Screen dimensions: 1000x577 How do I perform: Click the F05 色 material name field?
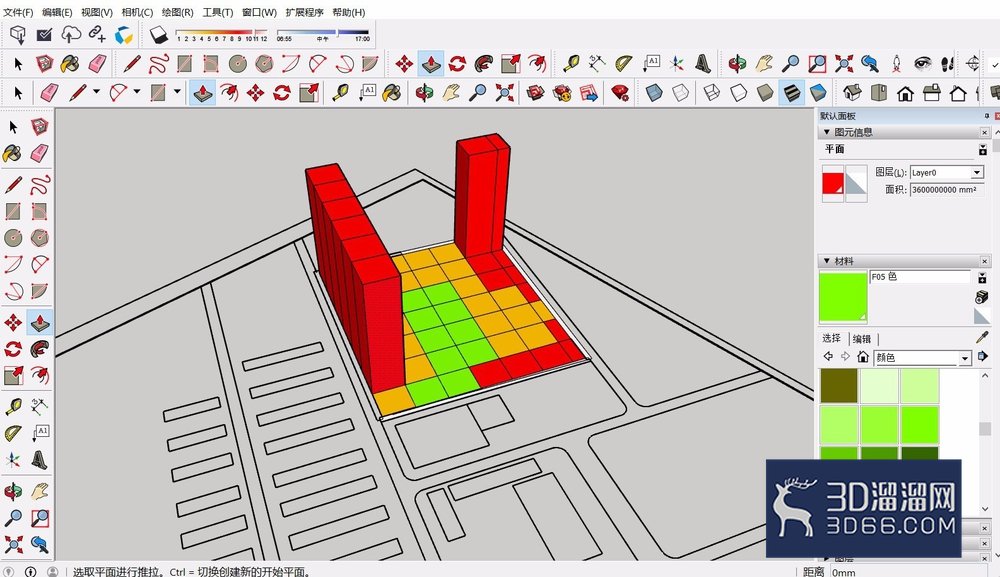(920, 277)
